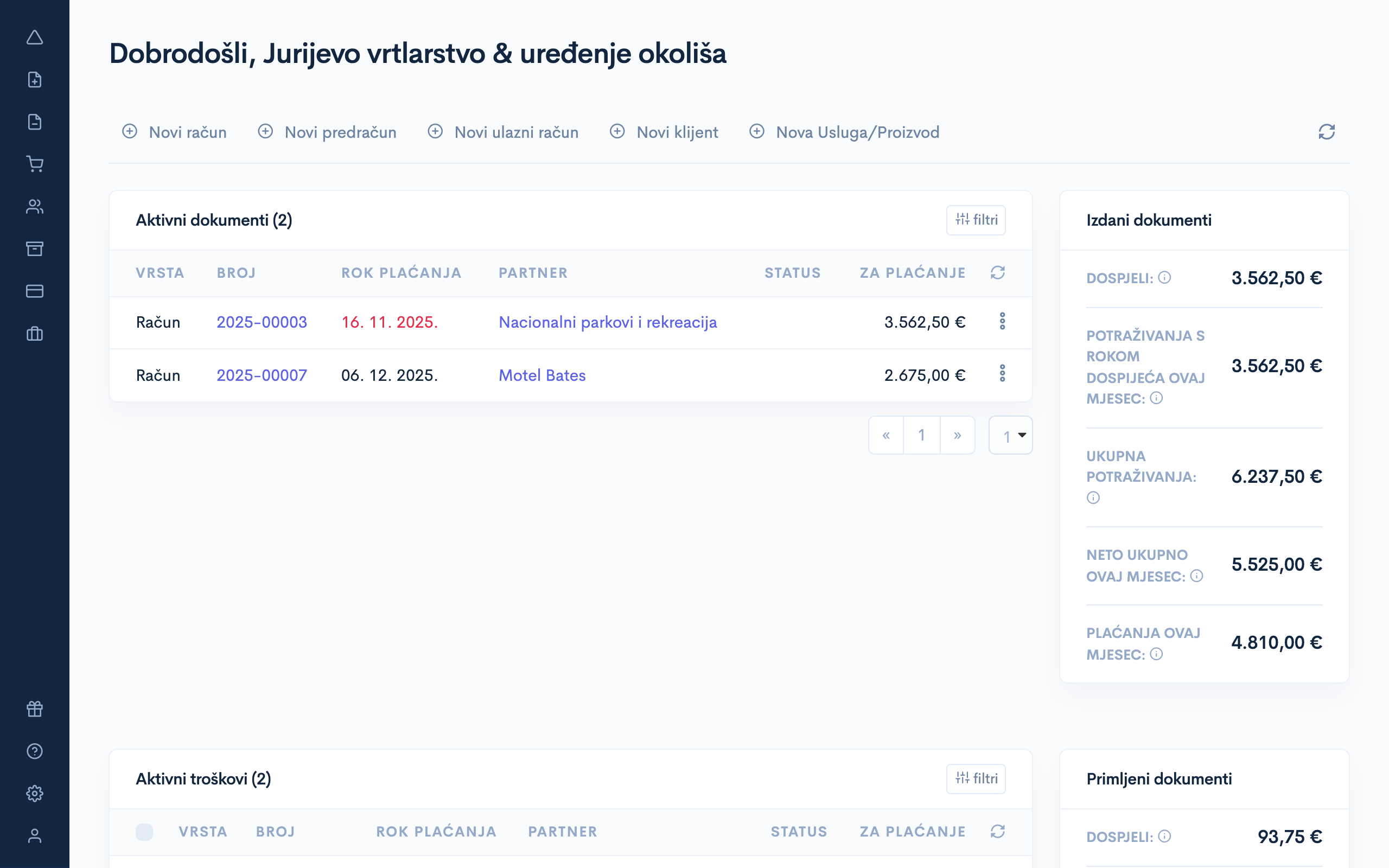The image size is (1389, 868).
Task: Open the Motel Bates partner link
Action: coord(542,375)
